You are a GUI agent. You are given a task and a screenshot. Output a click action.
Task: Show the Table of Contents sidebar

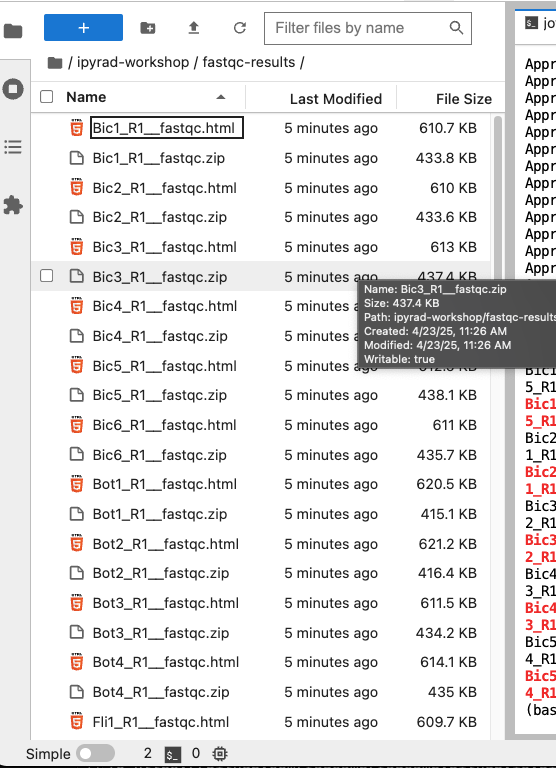click(13, 147)
